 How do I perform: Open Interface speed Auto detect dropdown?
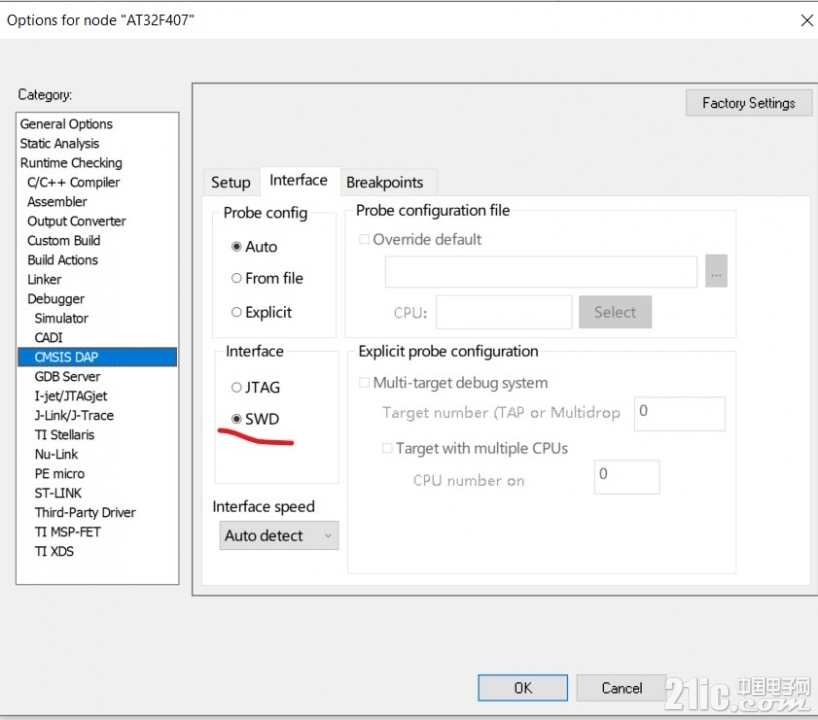coord(279,535)
